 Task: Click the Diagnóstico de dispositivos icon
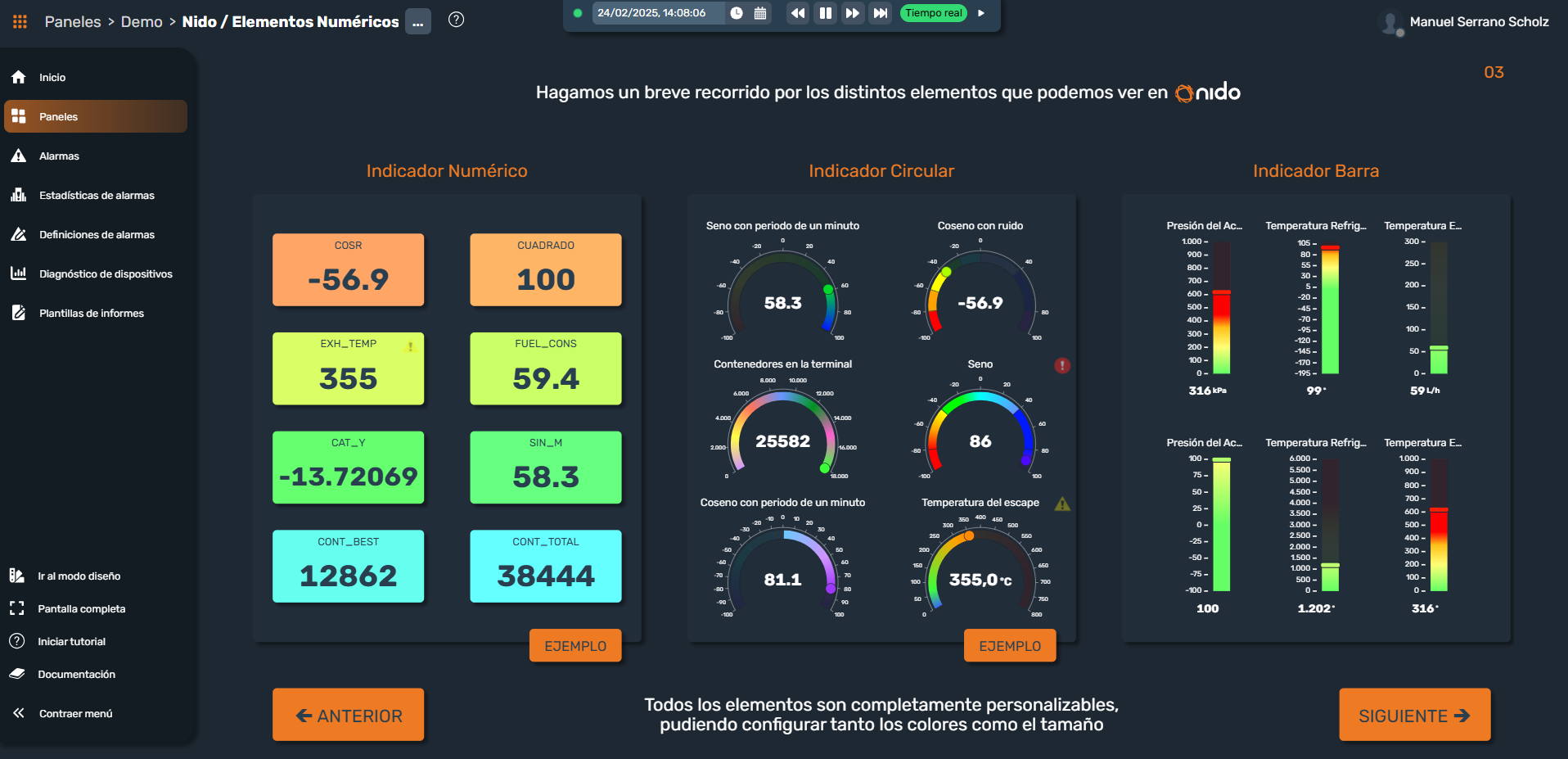(19, 273)
